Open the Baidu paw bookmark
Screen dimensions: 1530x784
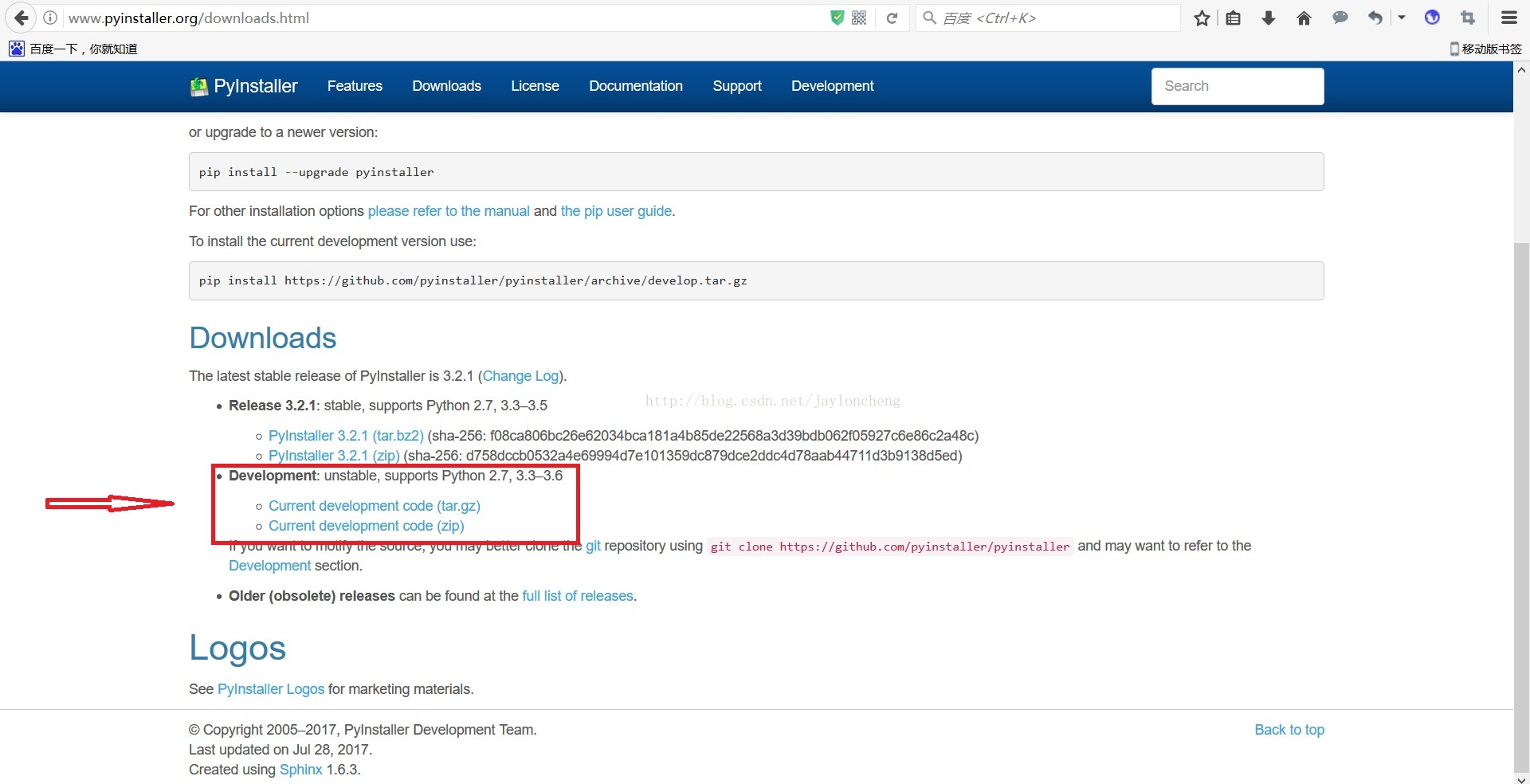click(x=73, y=49)
